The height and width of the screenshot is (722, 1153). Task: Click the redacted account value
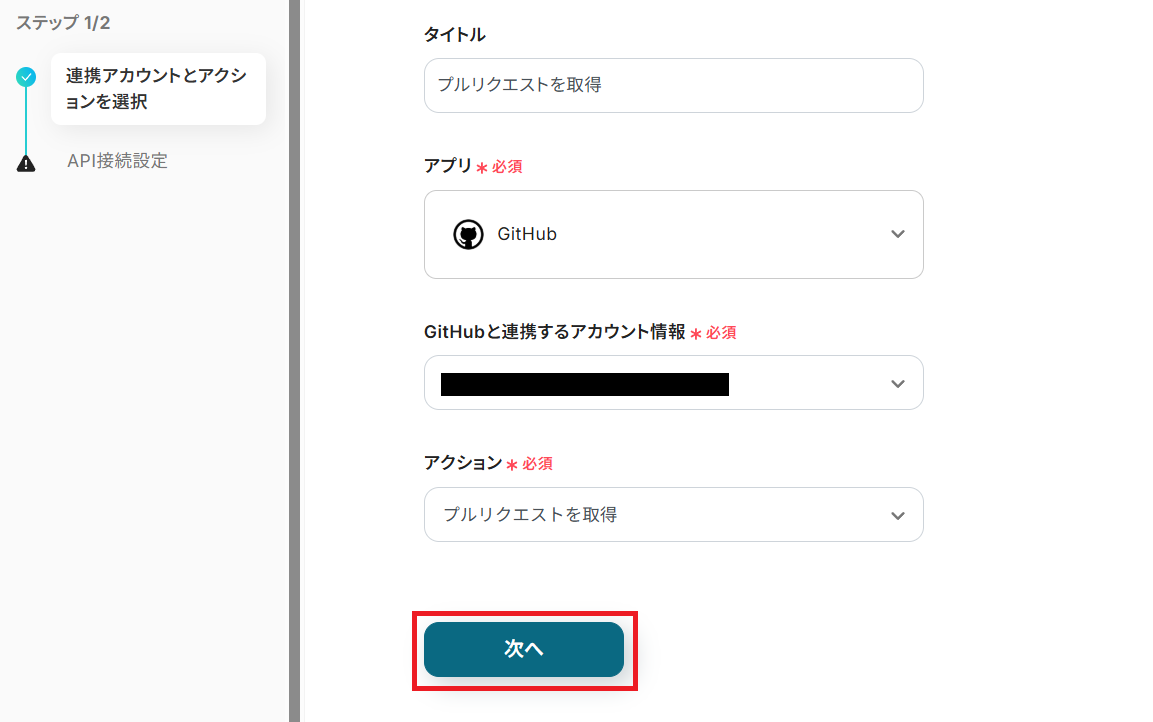(x=584, y=384)
